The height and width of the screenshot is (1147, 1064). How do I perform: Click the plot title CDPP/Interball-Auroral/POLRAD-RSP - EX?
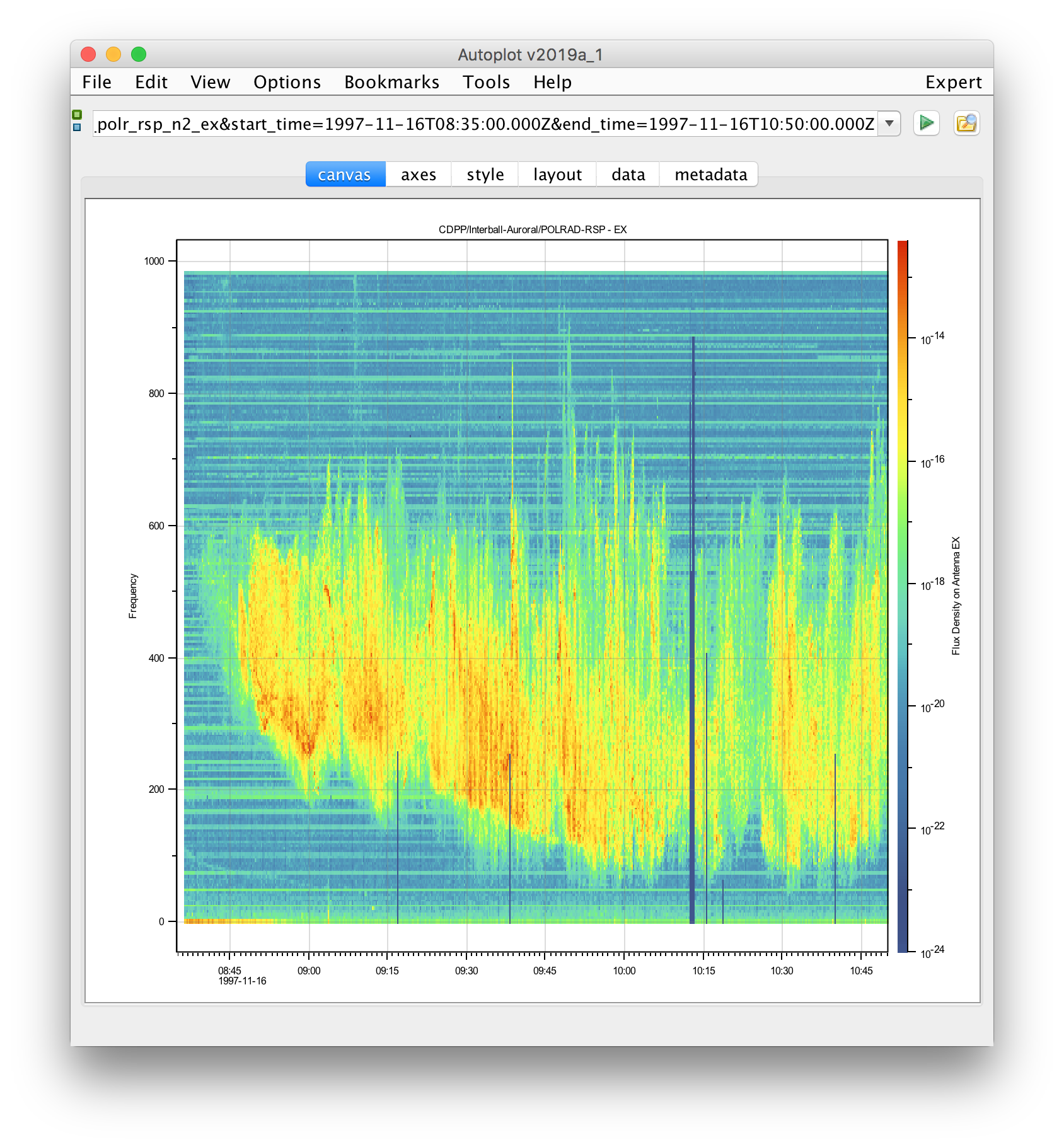point(532,229)
